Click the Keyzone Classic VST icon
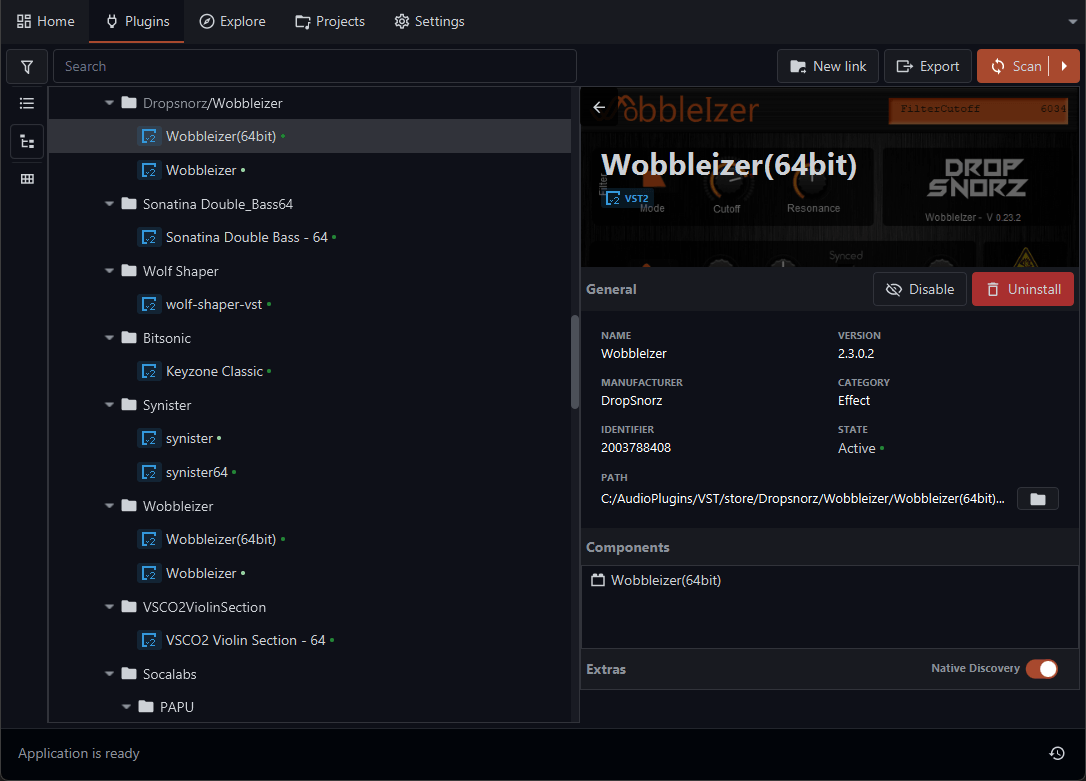Viewport: 1086px width, 781px height. 149,371
